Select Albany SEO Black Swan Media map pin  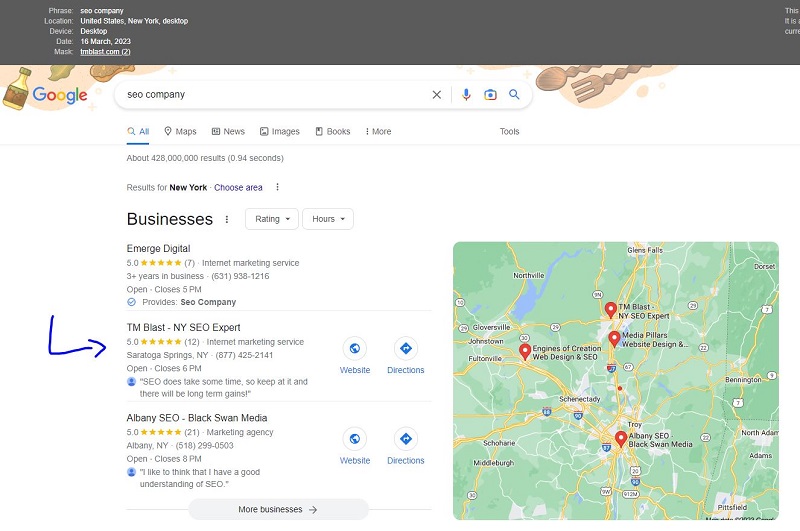pos(621,439)
